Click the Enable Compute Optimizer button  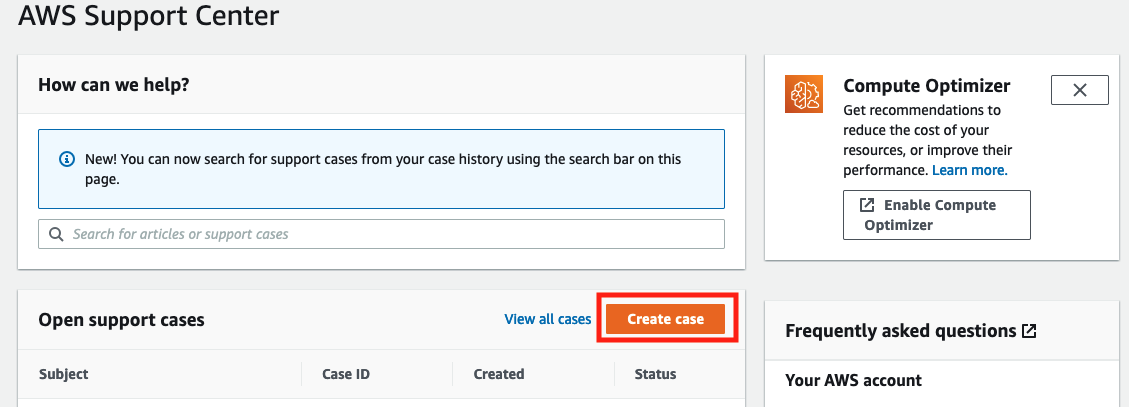pos(937,215)
